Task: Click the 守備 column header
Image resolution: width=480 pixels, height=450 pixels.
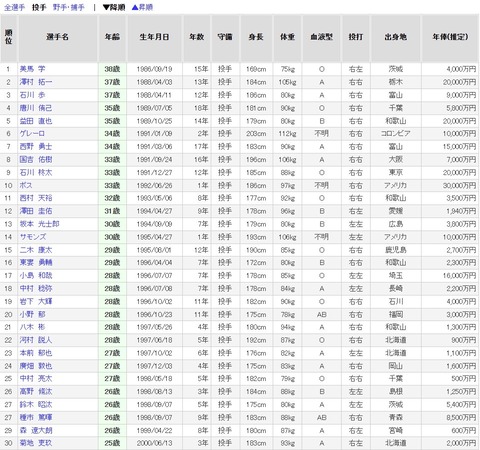Action: tap(225, 37)
